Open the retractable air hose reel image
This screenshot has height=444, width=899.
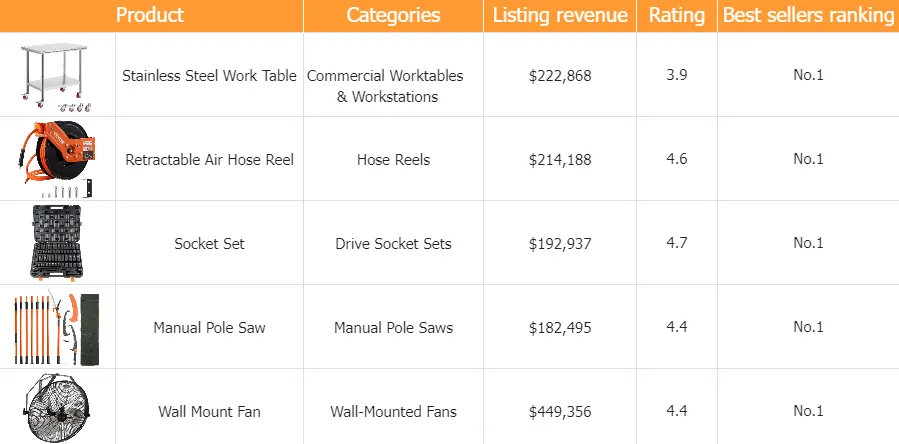tap(57, 159)
